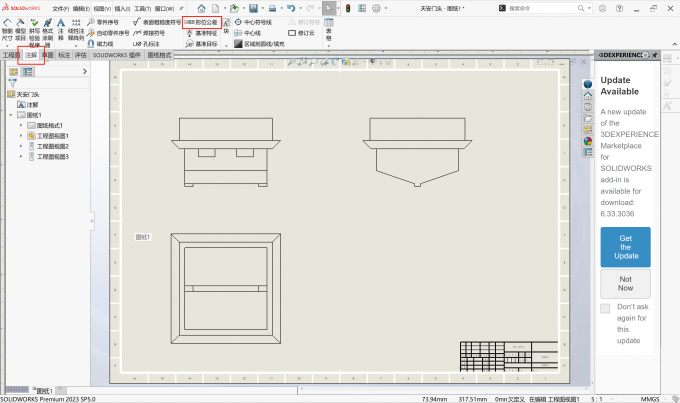Viewport: 680px width, 403px height.
Task: Open the 表格 tables tool
Action: click(329, 29)
